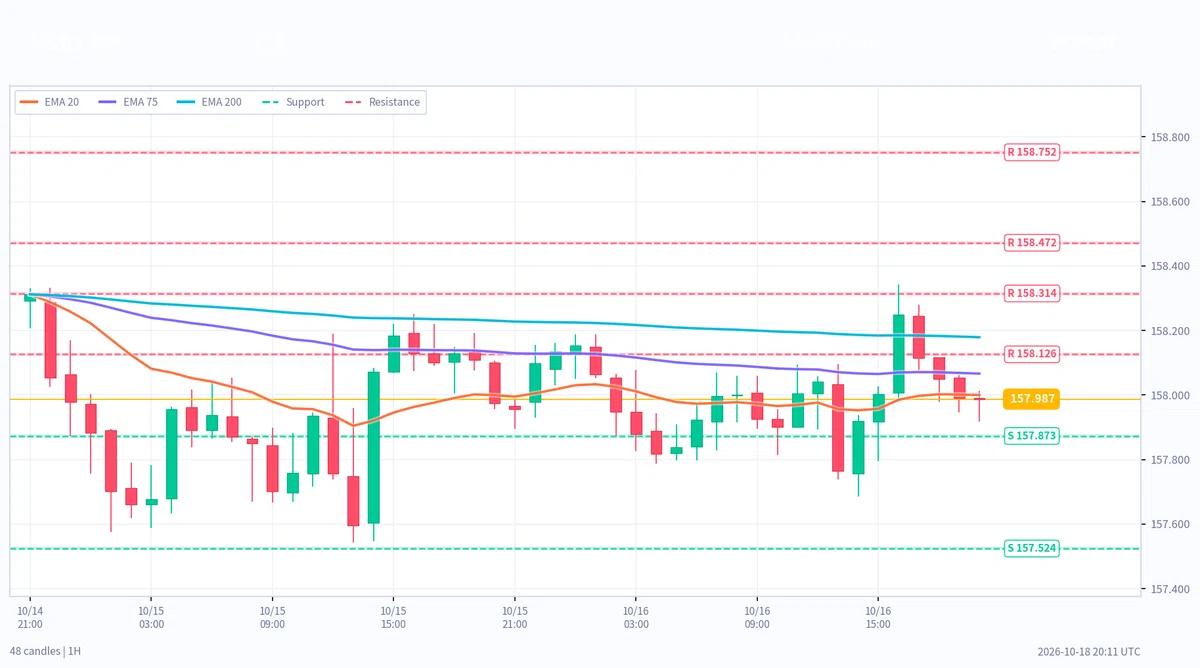Screen dimensions: 1200x668
Task: Click the 158.400 price axis label
Action: point(1172,266)
